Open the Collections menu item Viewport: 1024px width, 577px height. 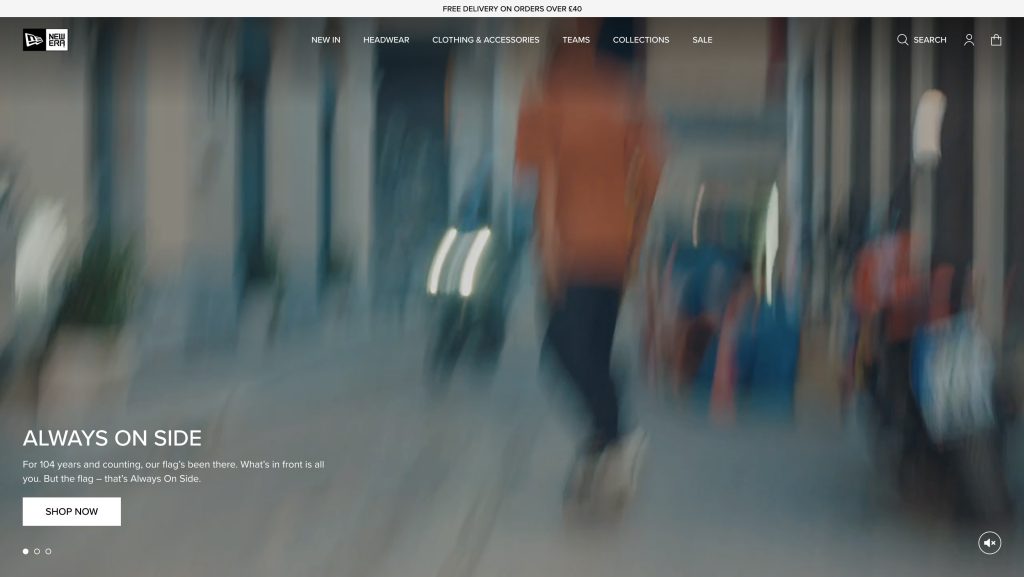(641, 40)
